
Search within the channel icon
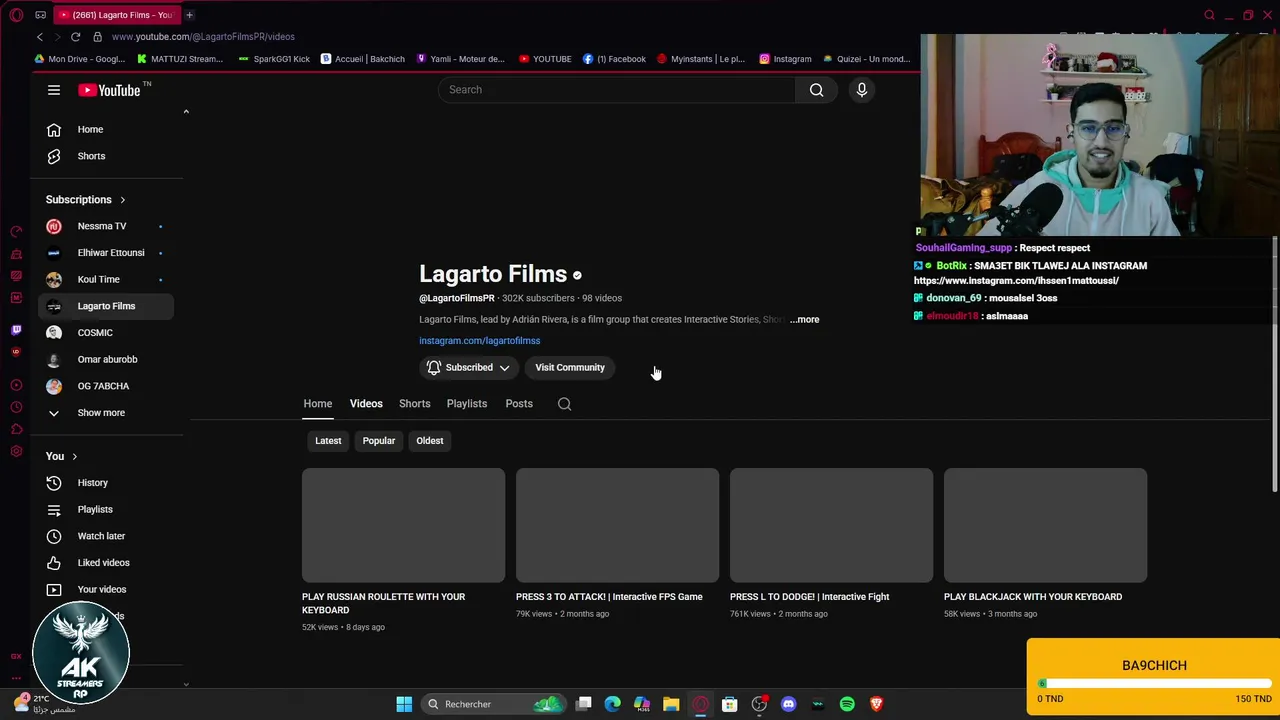565,404
